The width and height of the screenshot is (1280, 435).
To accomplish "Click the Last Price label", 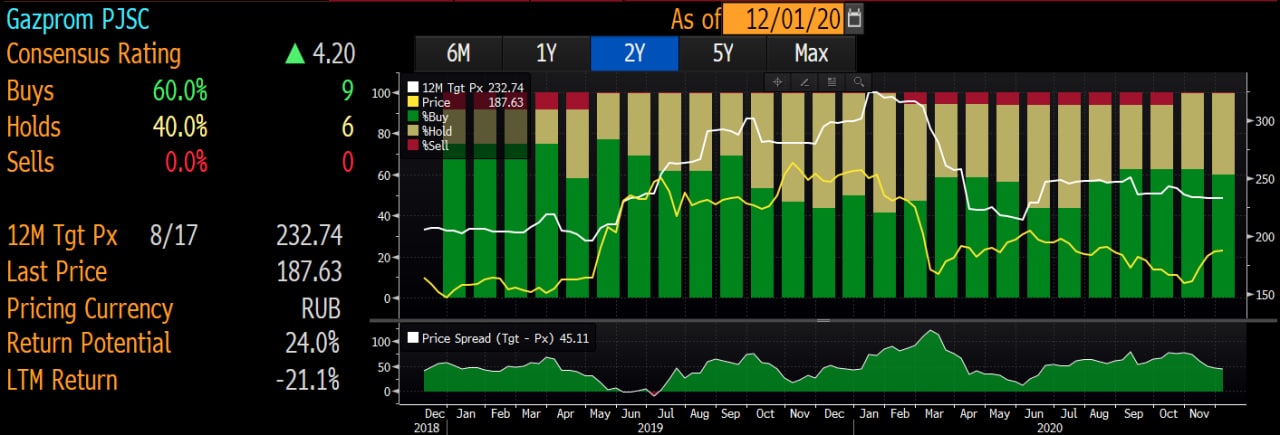I will pyautogui.click(x=56, y=272).
